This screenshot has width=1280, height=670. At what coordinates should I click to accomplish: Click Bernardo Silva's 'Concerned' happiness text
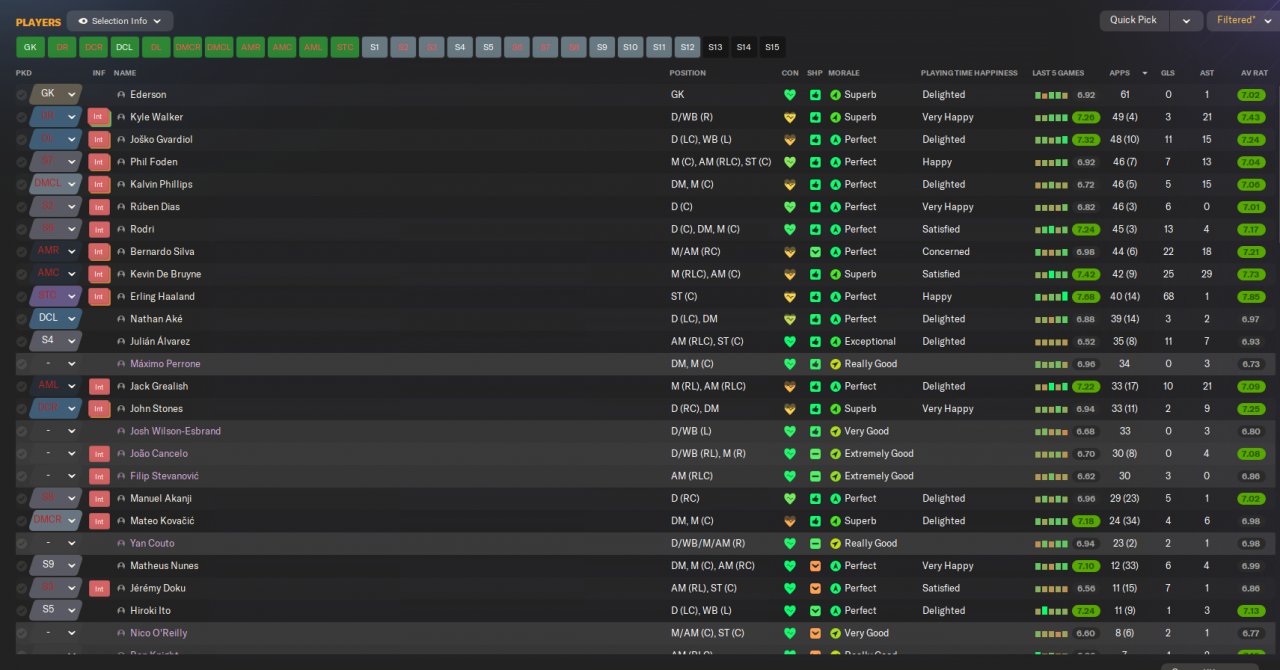946,252
